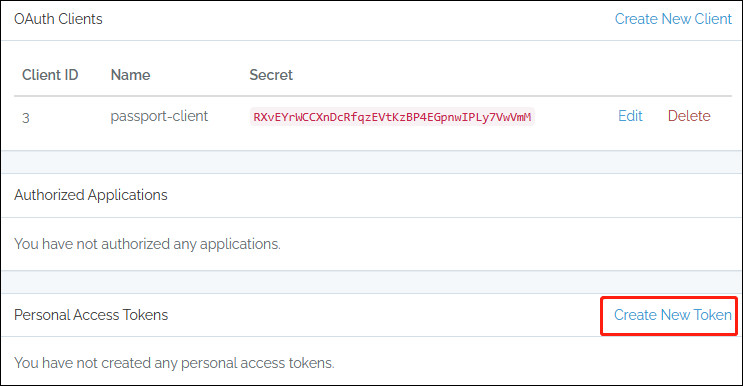Delete the passport-client OAuth client
743x386 pixels.
(689, 116)
